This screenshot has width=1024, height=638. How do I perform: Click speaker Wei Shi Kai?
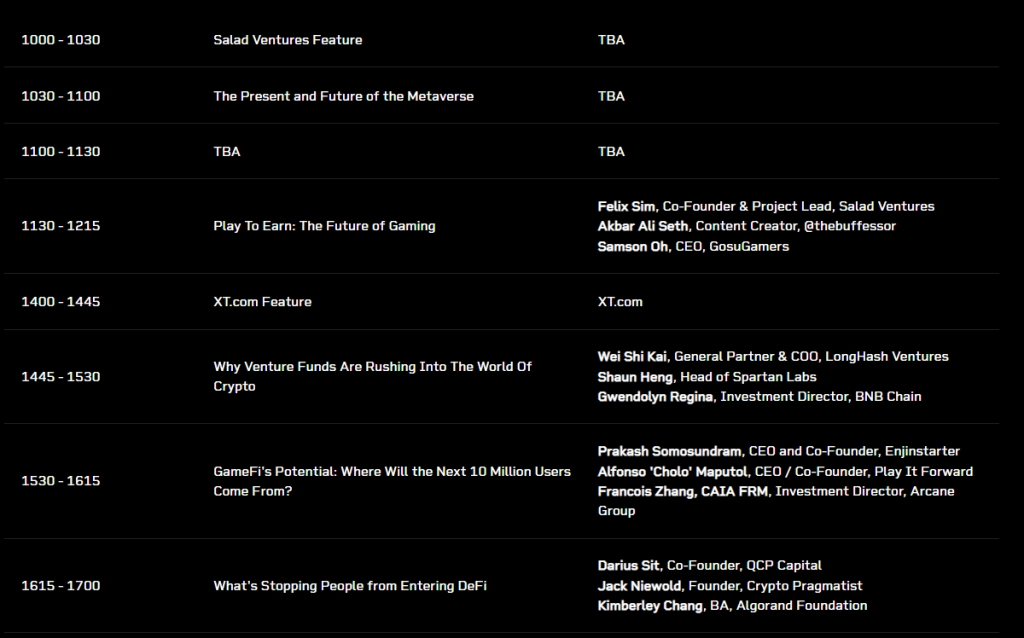(x=632, y=357)
